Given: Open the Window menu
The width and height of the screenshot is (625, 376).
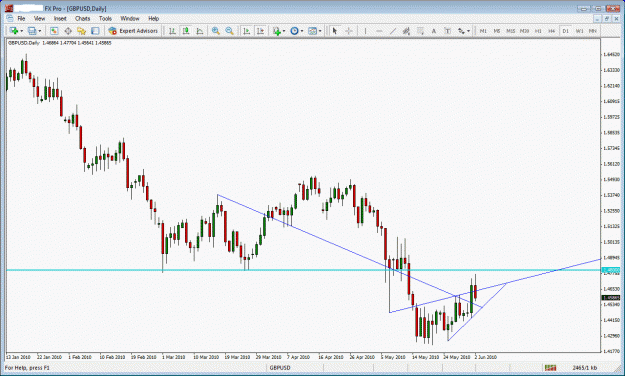Looking at the screenshot, I should click(x=130, y=18).
